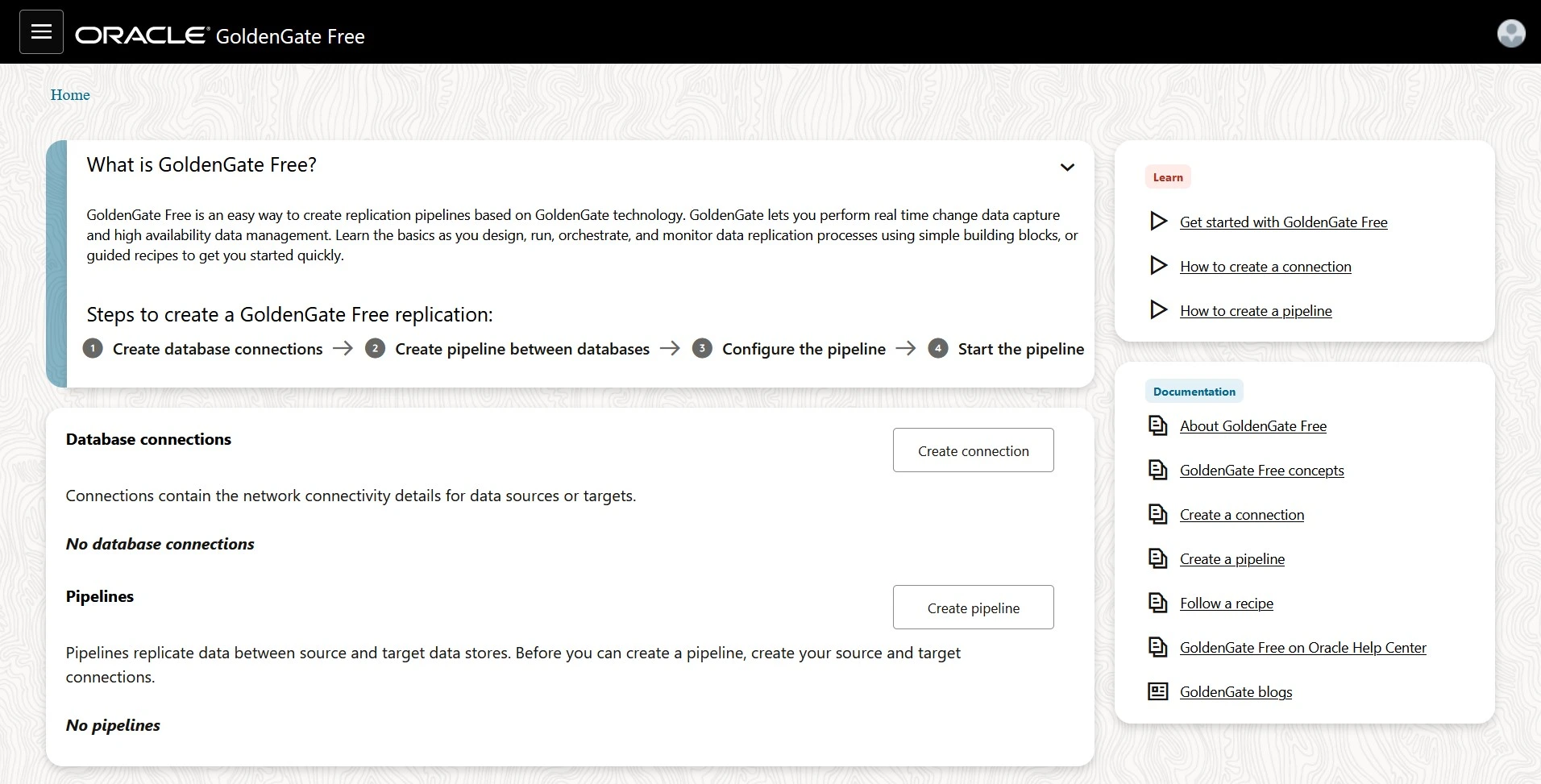Open the user profile avatar menu
The image size is (1541, 784).
pyautogui.click(x=1510, y=33)
